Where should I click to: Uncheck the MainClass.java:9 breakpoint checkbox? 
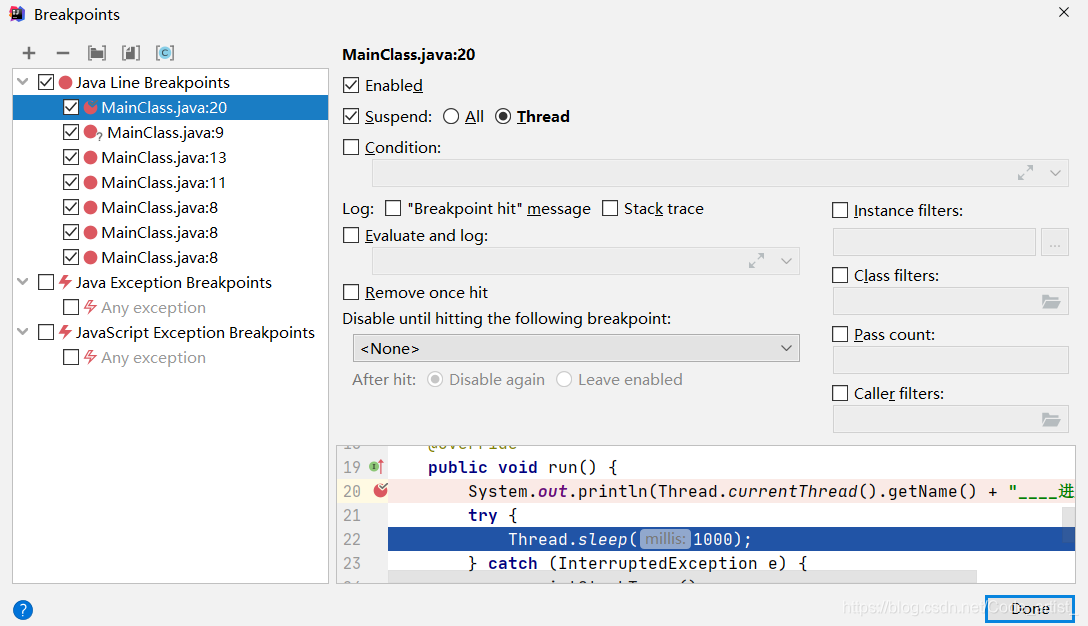(71, 132)
